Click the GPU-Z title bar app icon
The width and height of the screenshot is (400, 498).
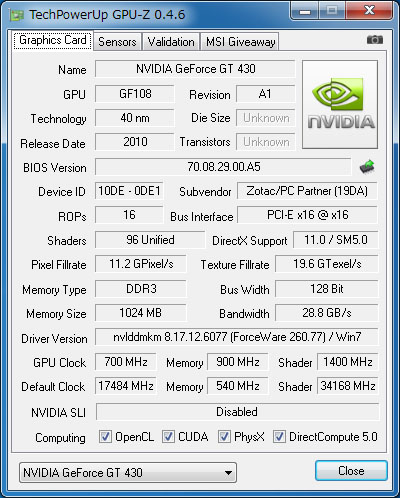[17, 15]
